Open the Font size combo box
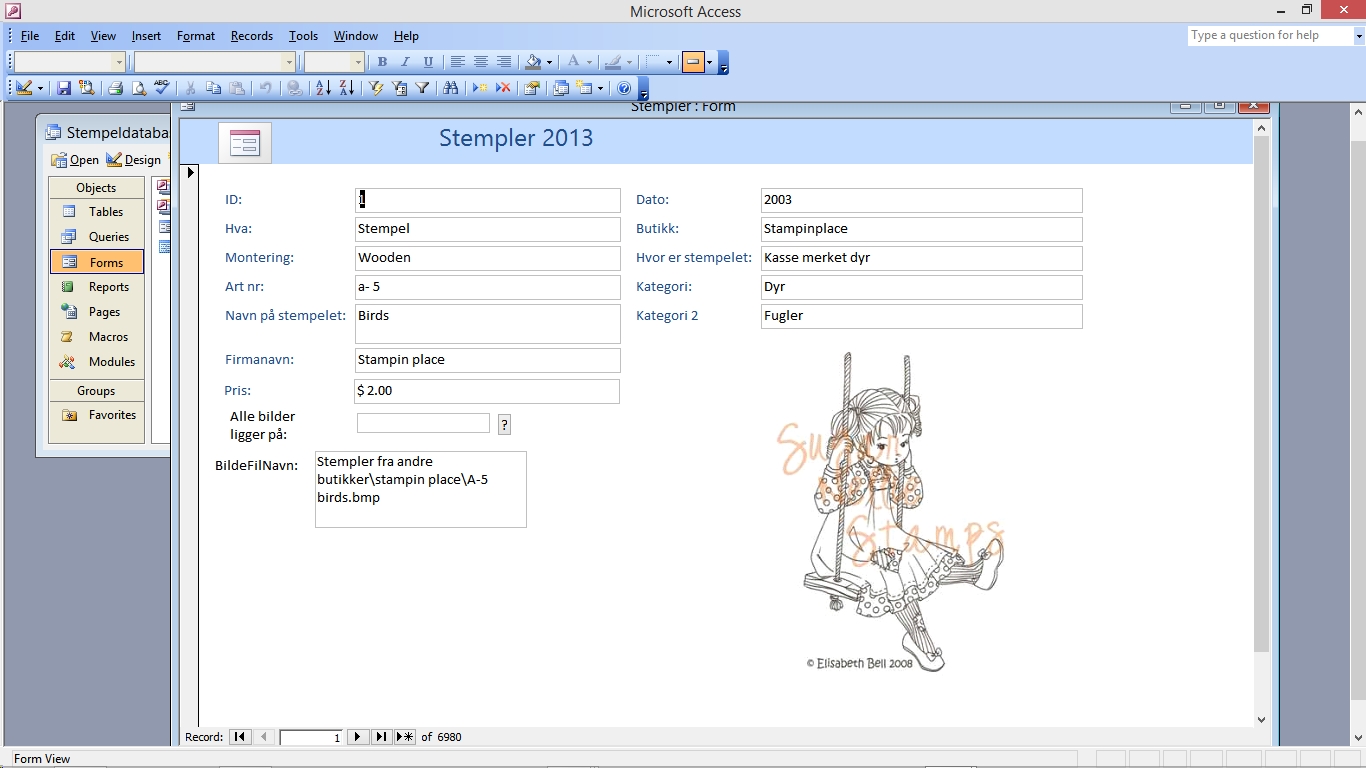Image resolution: width=1366 pixels, height=768 pixels. [334, 62]
